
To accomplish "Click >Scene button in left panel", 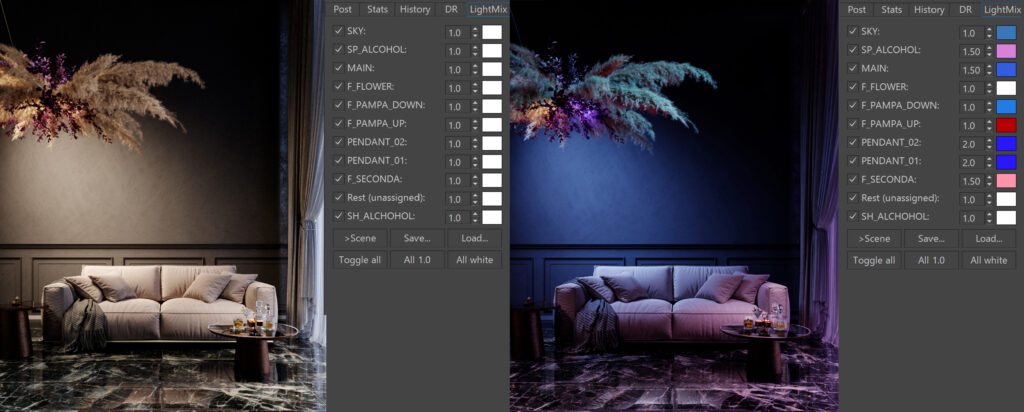I will click(360, 238).
